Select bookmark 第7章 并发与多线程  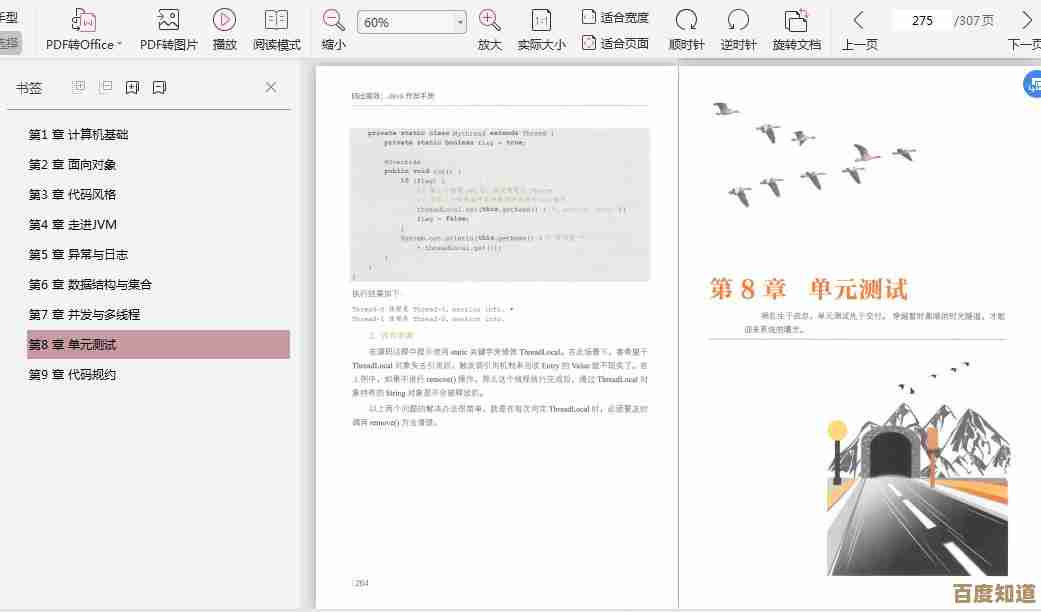point(84,314)
